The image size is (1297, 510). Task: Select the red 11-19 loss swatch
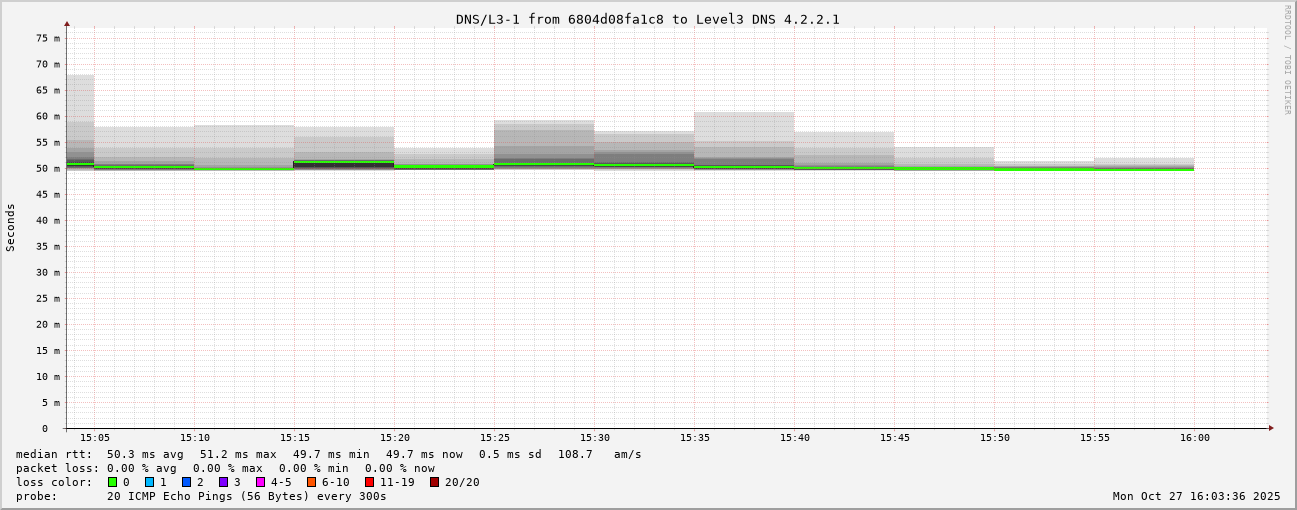(x=369, y=482)
